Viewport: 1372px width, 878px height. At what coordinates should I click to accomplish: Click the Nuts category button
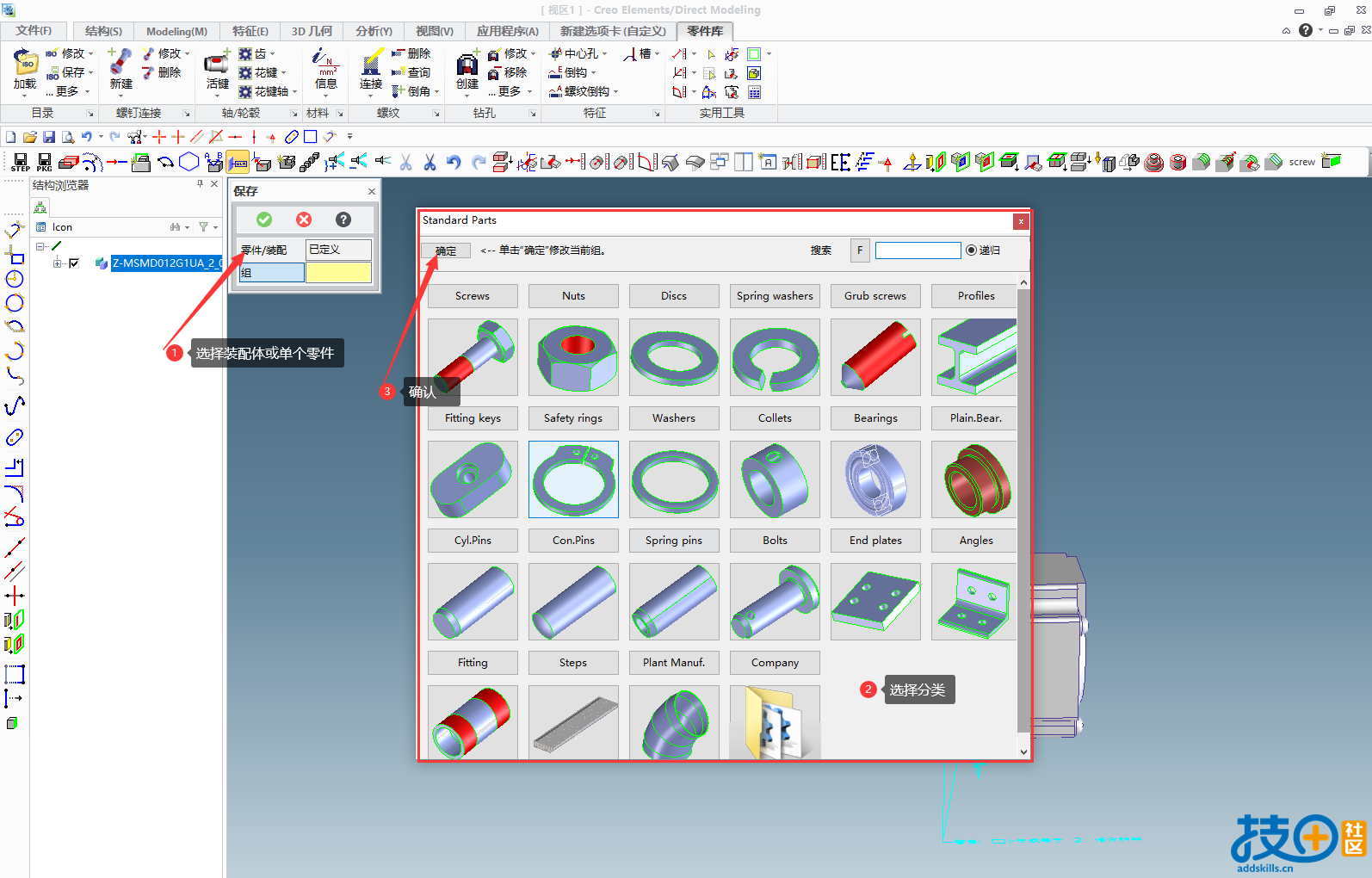[573, 296]
